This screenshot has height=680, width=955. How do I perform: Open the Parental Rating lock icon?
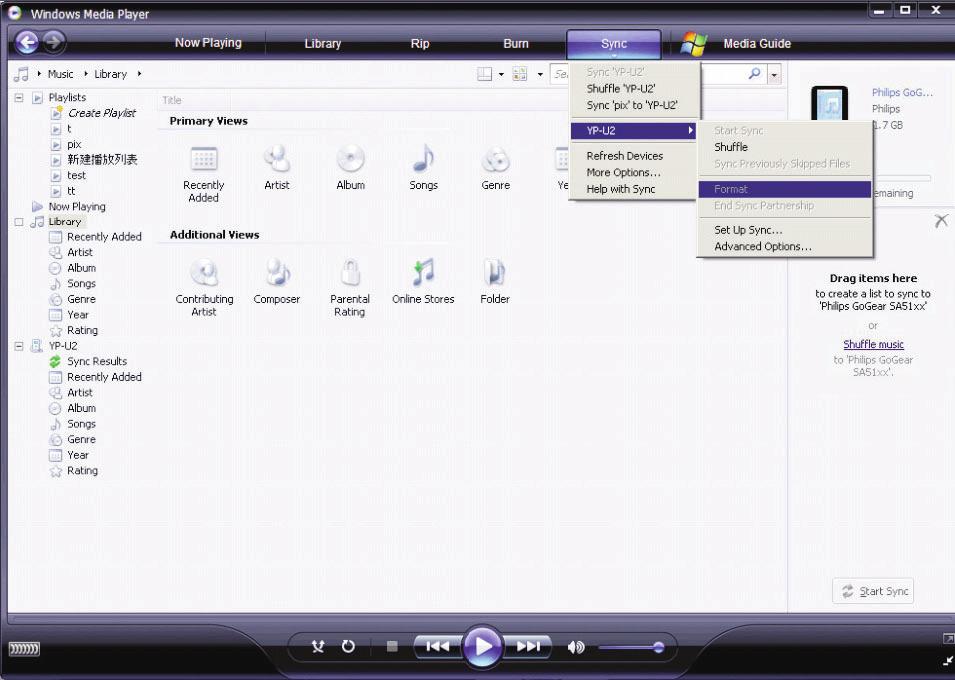pyautogui.click(x=350, y=272)
